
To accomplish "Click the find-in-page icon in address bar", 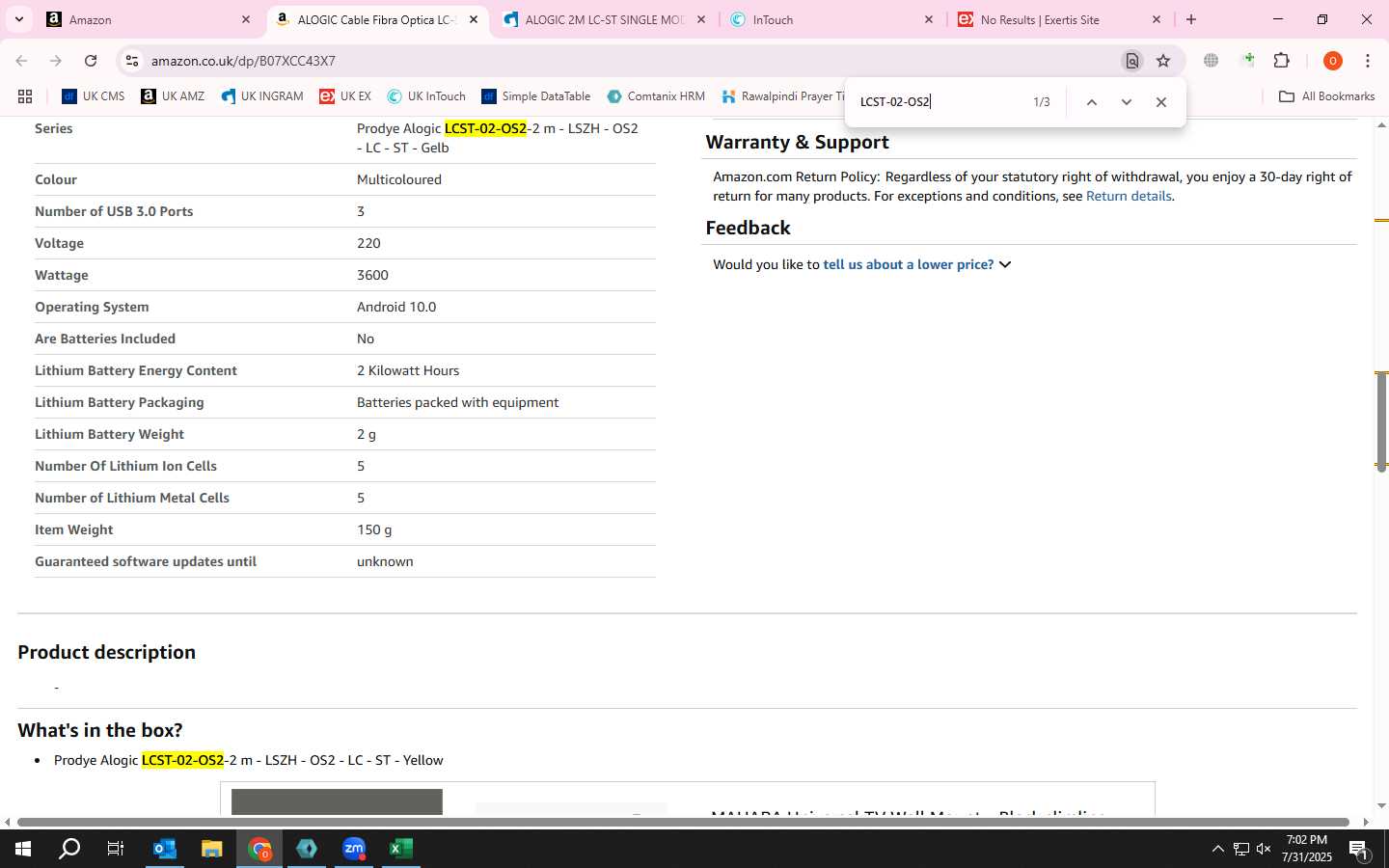I will tap(1132, 61).
